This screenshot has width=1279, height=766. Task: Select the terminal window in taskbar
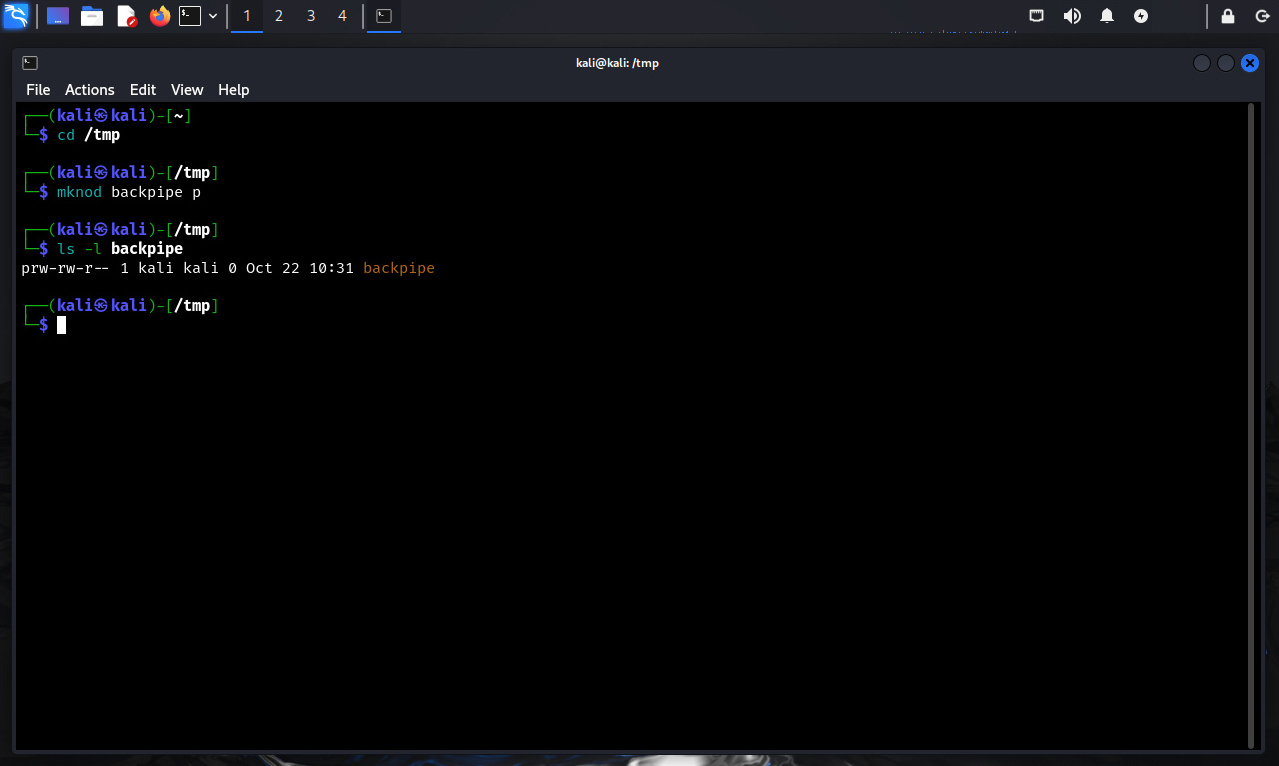(384, 16)
